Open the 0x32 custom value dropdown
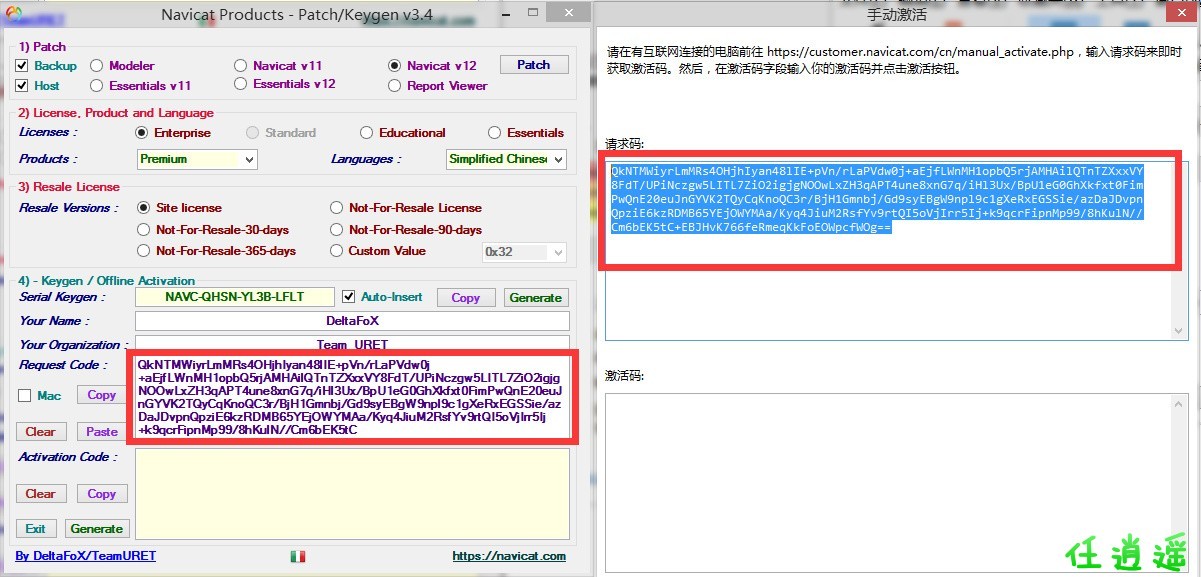The width and height of the screenshot is (1201, 577). click(x=525, y=252)
